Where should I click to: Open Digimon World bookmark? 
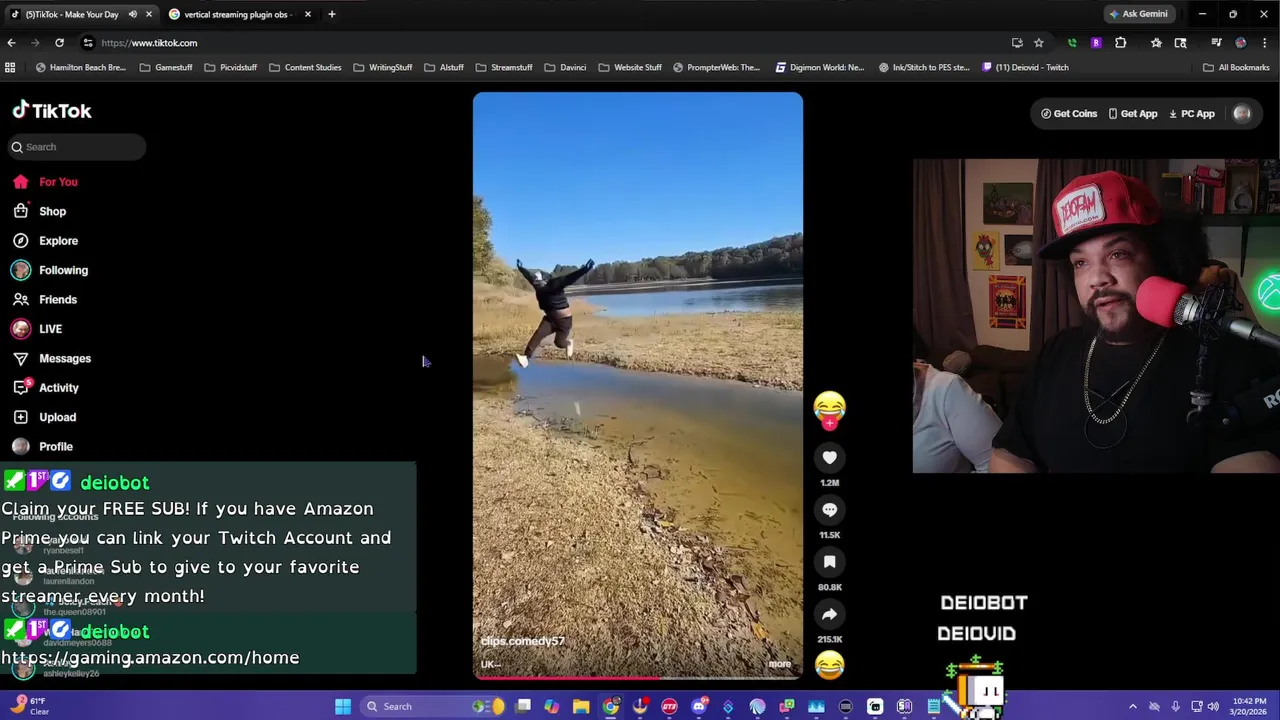tap(819, 67)
